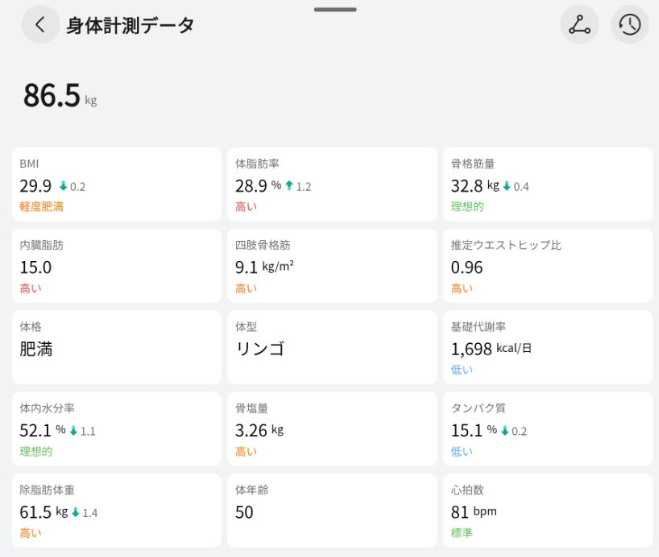
Task: Open the タンパク質 15.1% card
Action: [548, 429]
